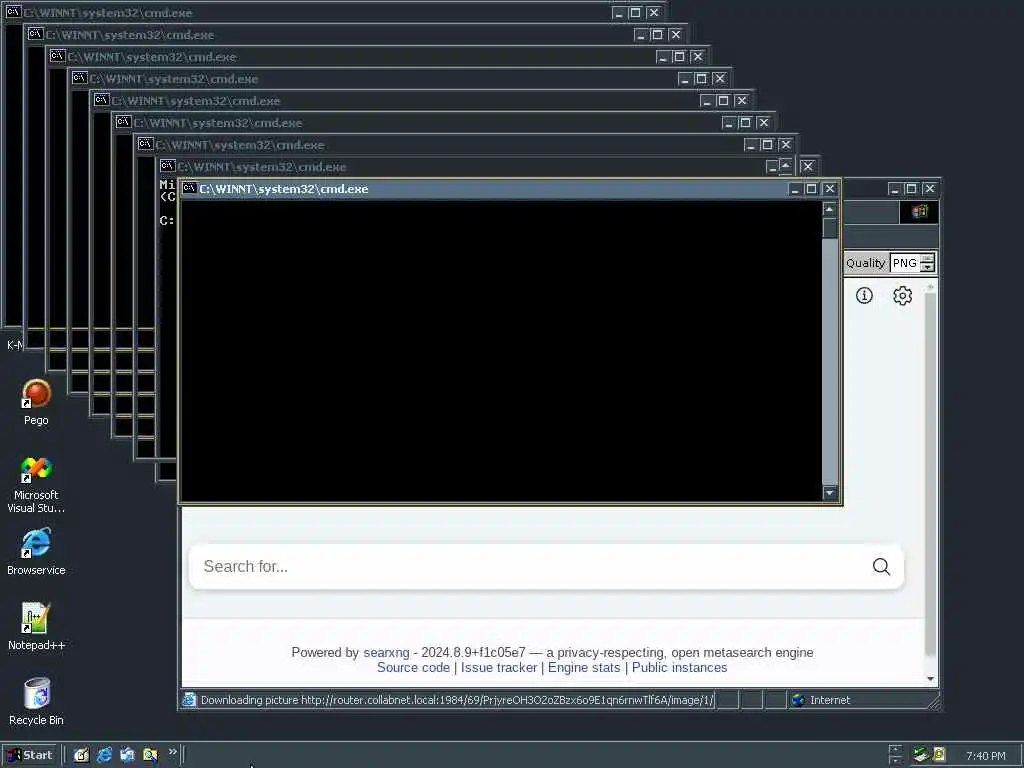Click the Downloading picture status bar text
Image resolution: width=1024 pixels, height=768 pixels.
click(456, 700)
